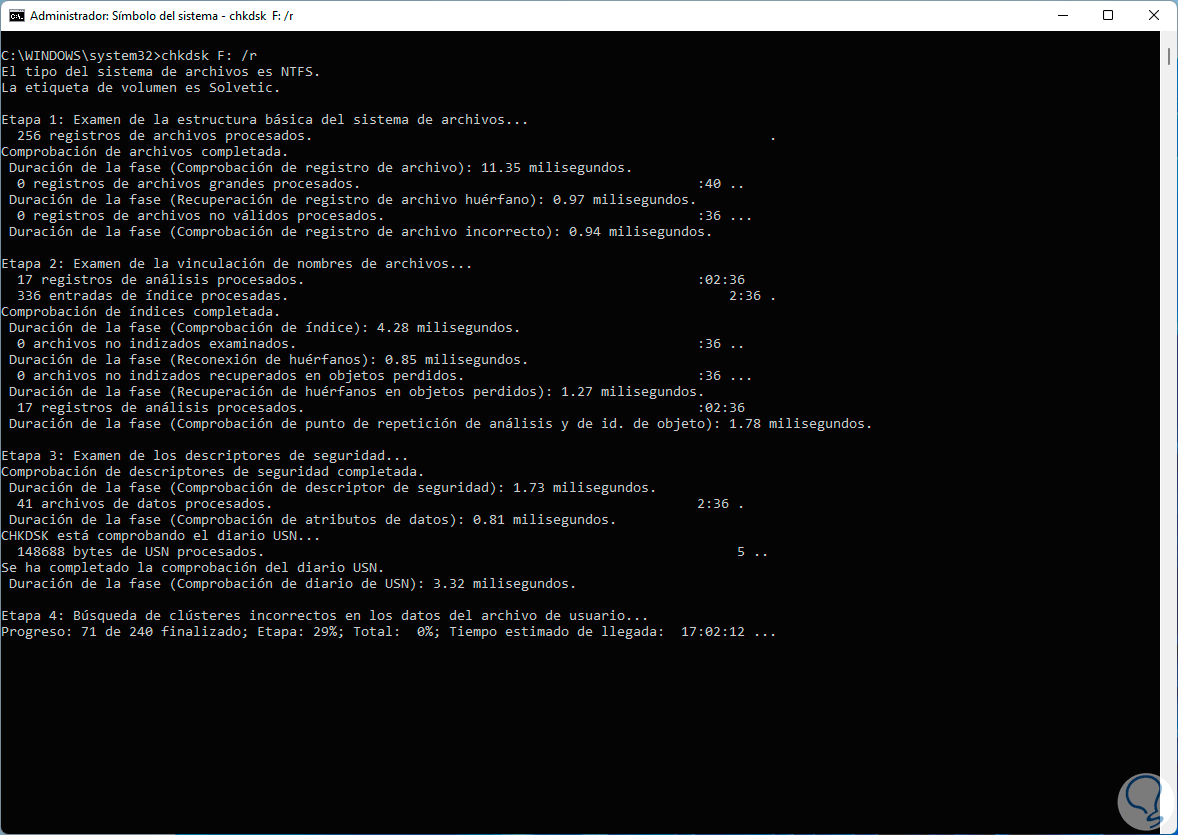
Task: Click 'Comprobación de descriptores de seguridad completada.'
Action: coord(213,471)
